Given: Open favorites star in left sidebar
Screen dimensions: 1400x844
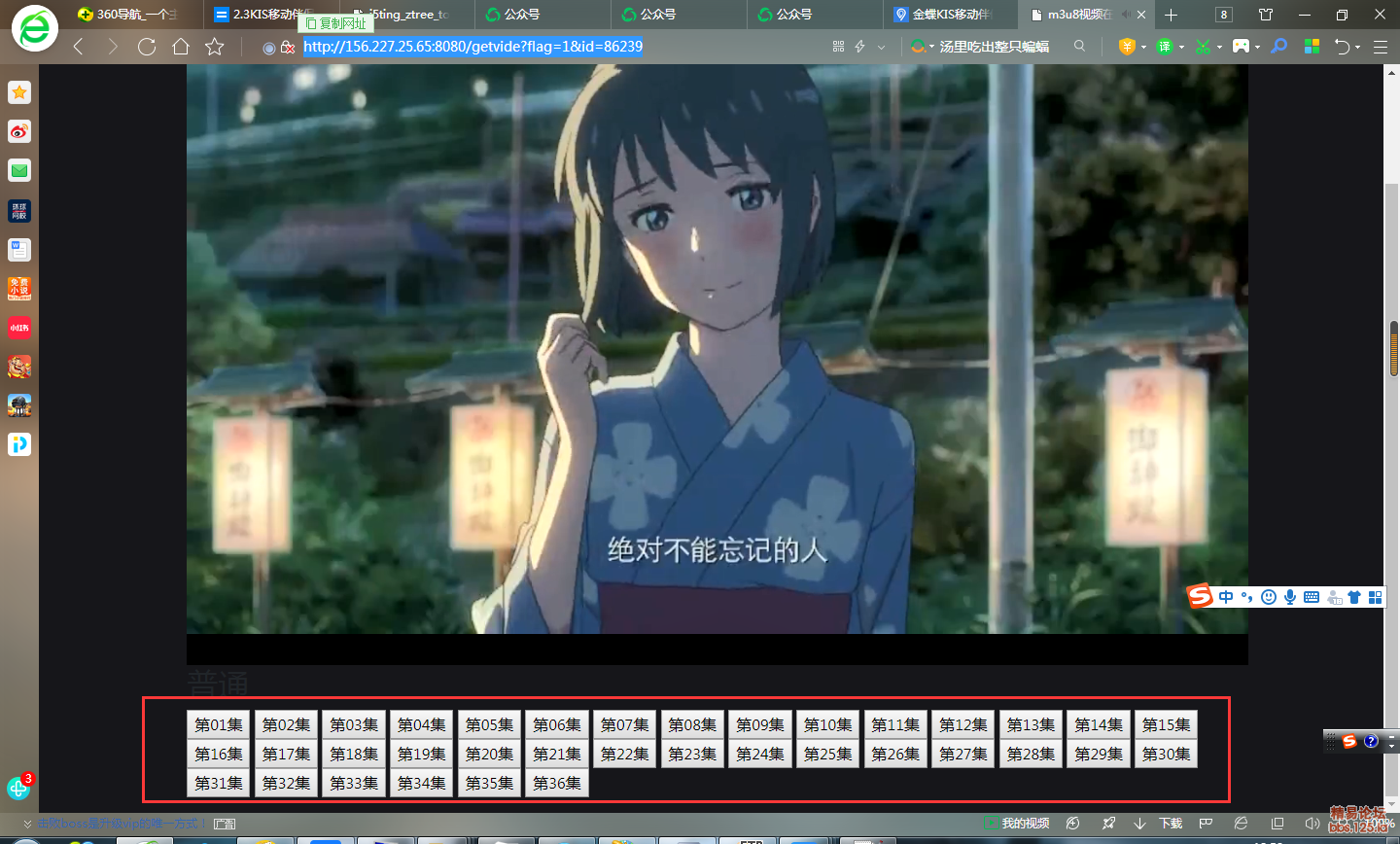Looking at the screenshot, I should pos(19,92).
